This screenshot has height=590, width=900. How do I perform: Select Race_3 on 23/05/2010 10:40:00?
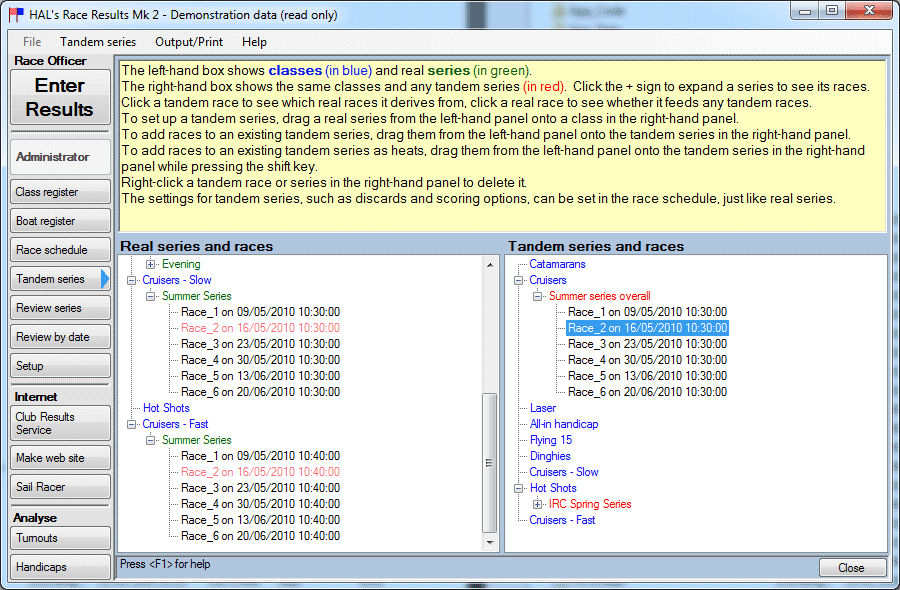[261, 488]
